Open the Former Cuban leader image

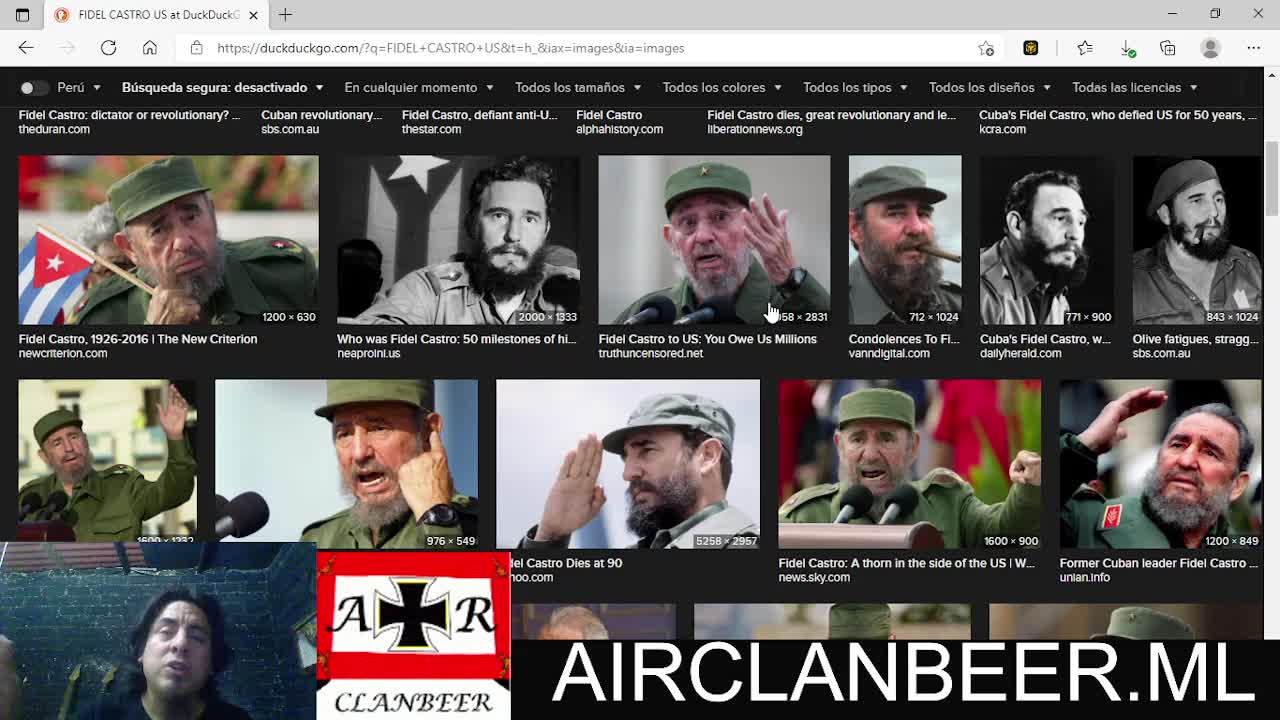(1160, 464)
